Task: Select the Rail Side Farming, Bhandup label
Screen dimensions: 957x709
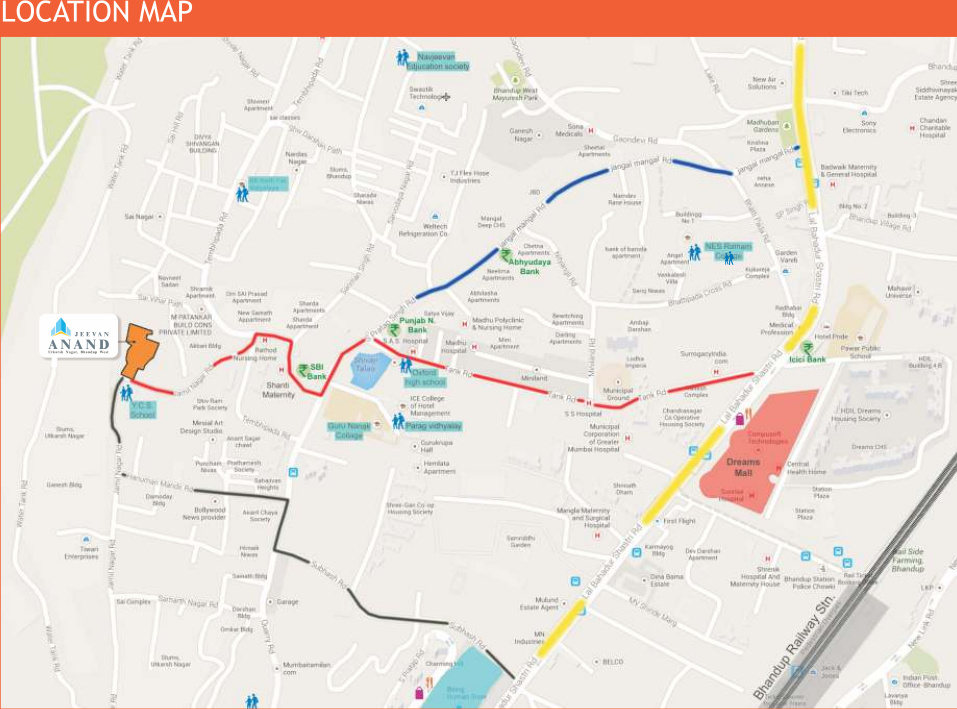Action: (908, 560)
